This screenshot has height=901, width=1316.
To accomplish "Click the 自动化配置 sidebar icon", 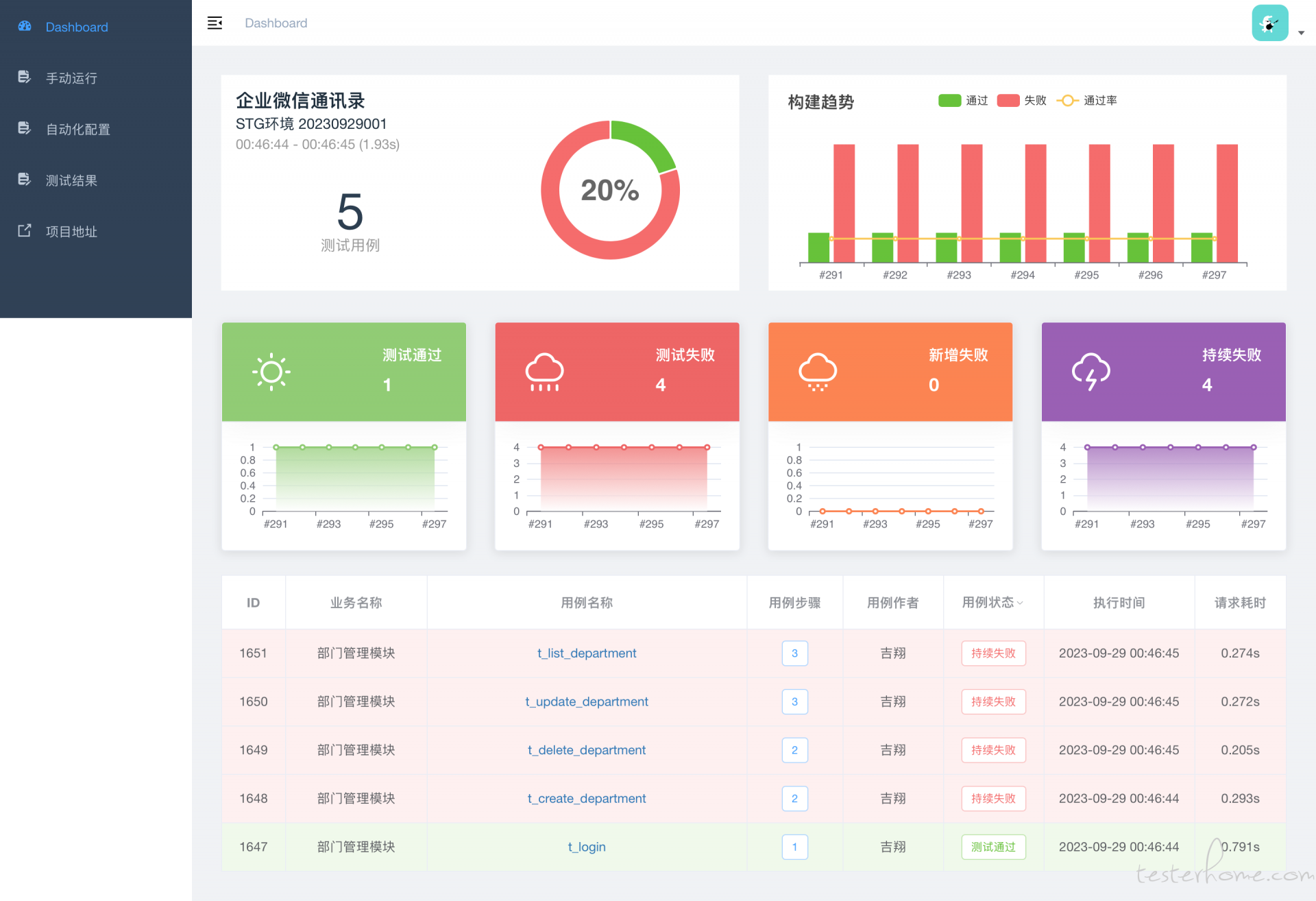I will 25,128.
